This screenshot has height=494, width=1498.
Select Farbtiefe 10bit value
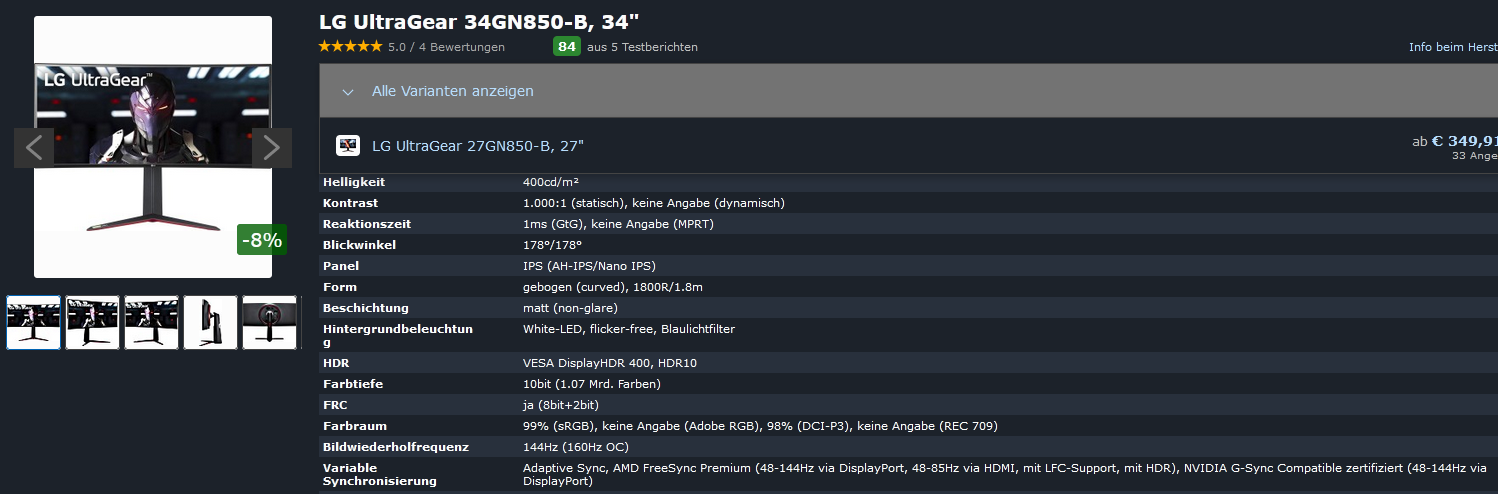(x=592, y=384)
